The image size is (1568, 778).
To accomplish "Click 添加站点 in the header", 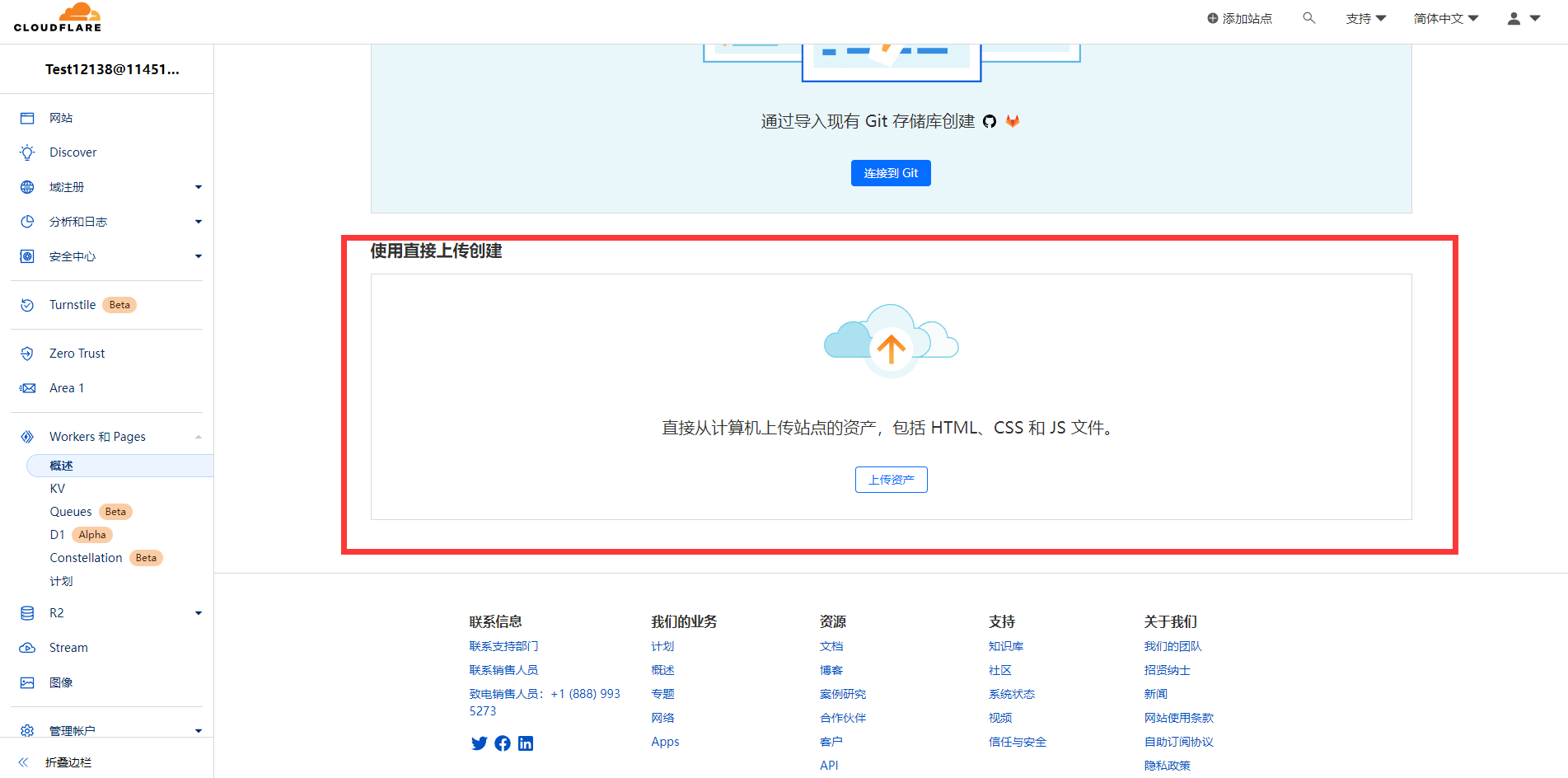I will (x=1239, y=18).
